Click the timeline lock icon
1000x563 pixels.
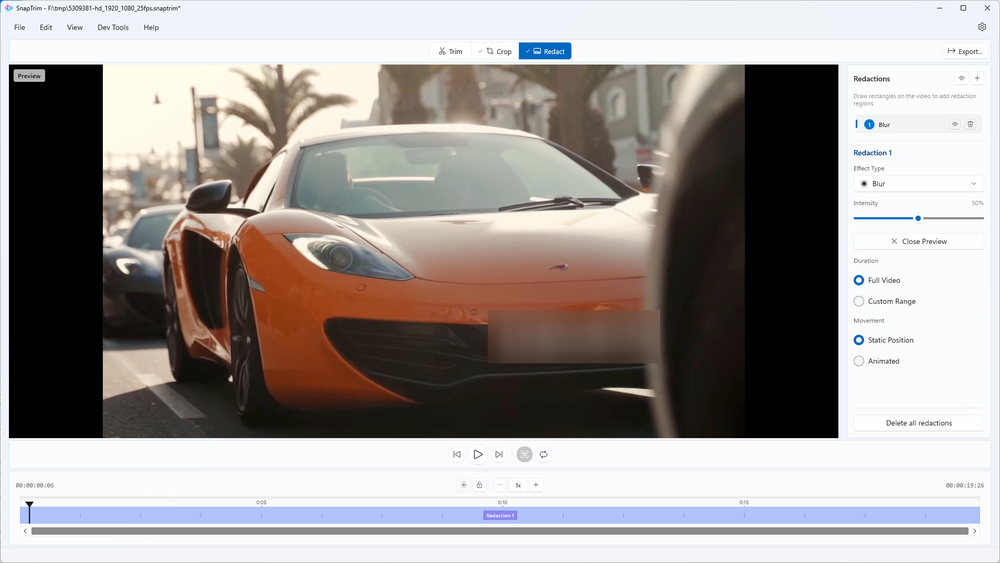tap(479, 485)
